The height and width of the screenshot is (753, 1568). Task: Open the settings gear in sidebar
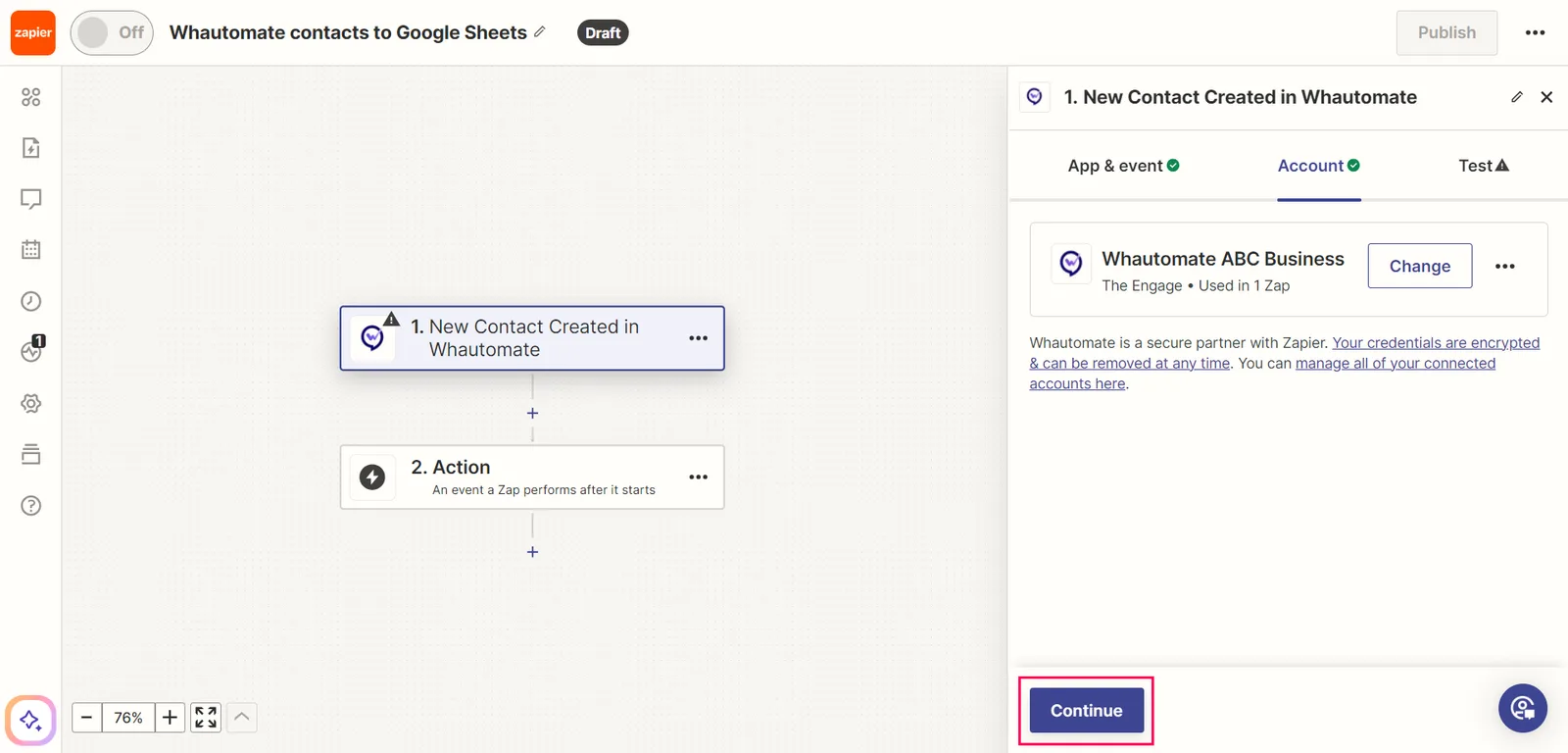(31, 403)
